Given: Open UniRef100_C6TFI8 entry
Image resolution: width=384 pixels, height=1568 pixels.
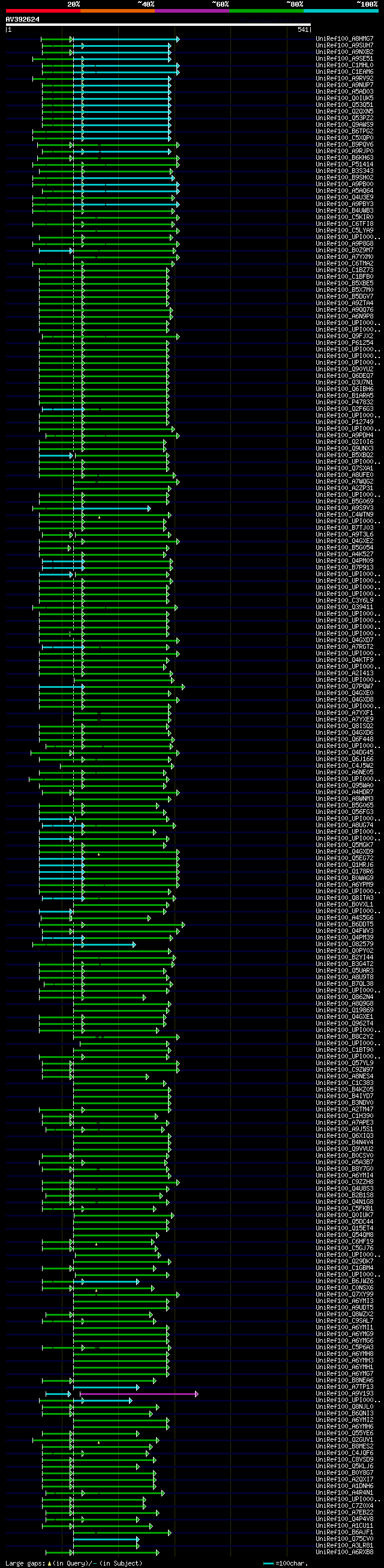Looking at the screenshot, I should click(344, 223).
